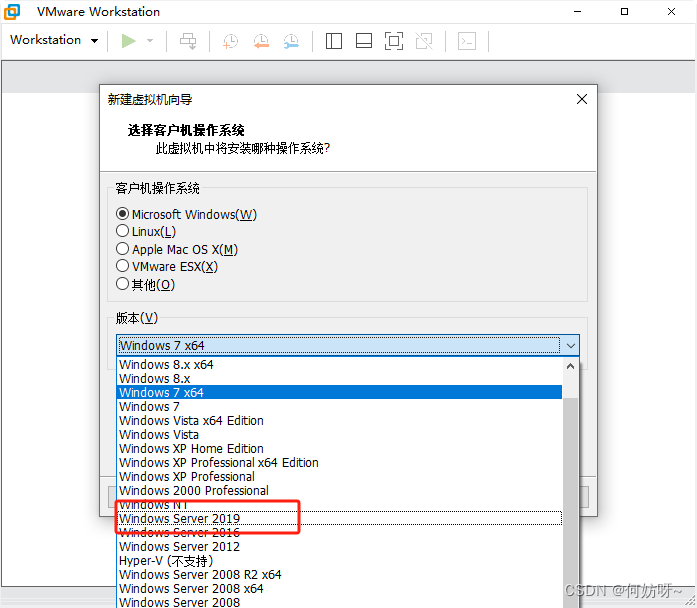Viewport: 697px width, 608px height.
Task: Close the VMware Workstation window
Action: 671,12
